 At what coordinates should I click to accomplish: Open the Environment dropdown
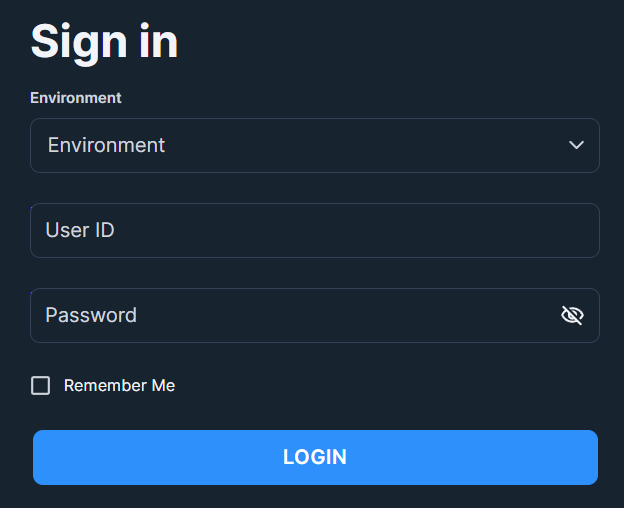point(315,145)
